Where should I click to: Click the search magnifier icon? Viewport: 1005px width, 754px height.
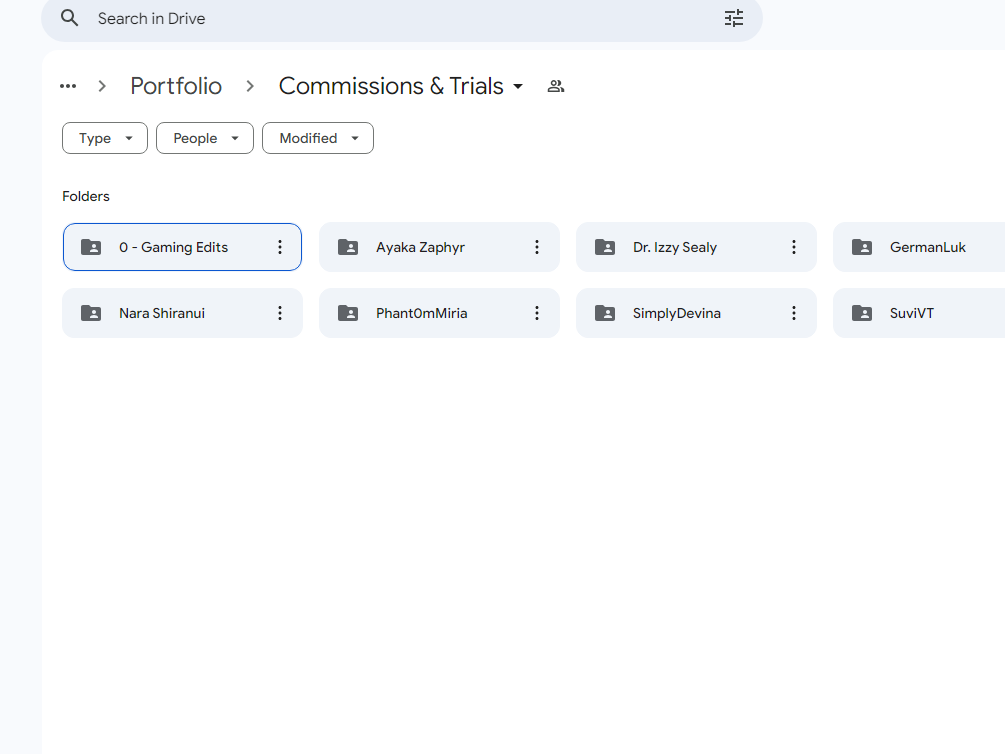point(69,18)
